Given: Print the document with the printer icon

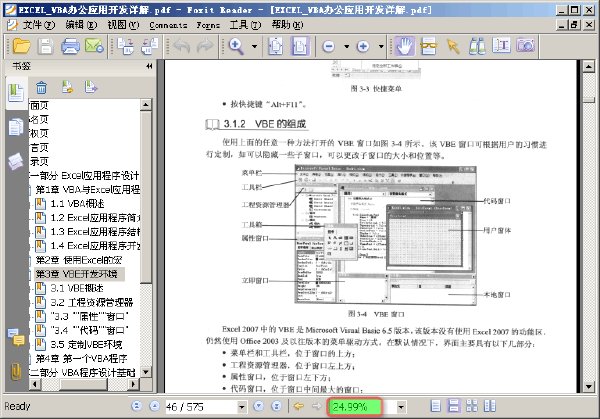Looking at the screenshot, I should point(70,46).
